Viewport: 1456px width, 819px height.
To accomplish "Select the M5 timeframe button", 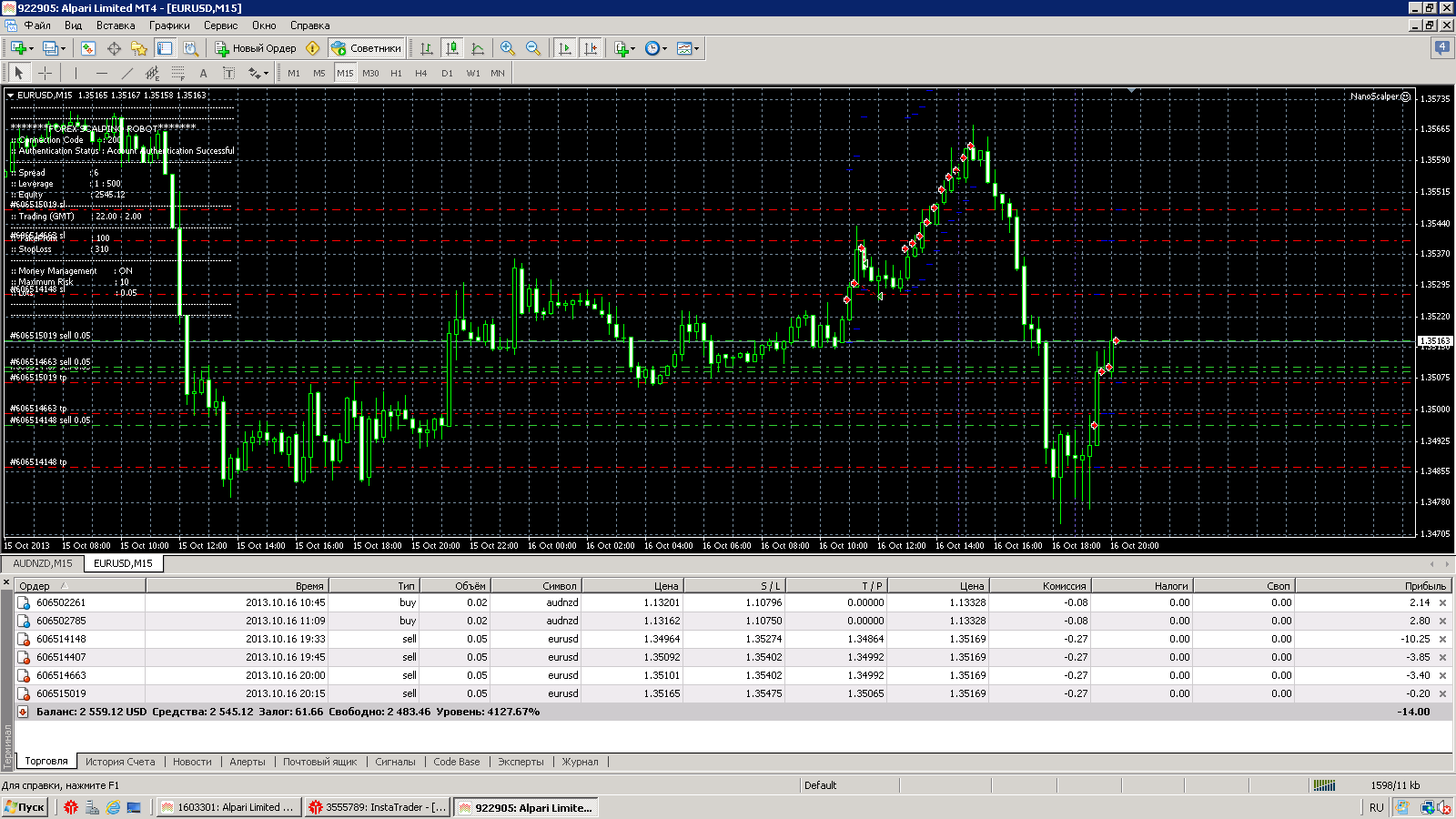I will [x=319, y=73].
